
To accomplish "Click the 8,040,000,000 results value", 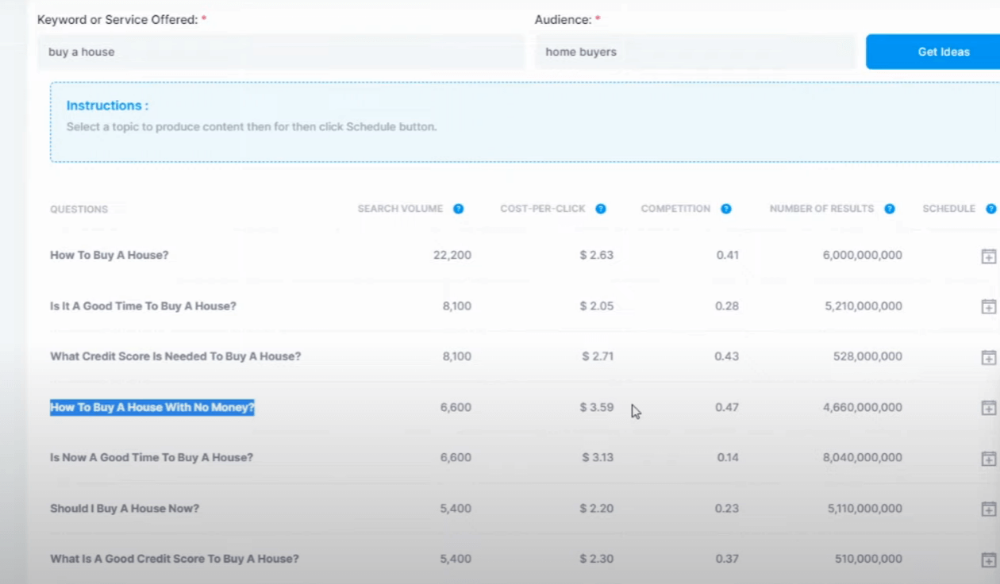I will pyautogui.click(x=862, y=457).
